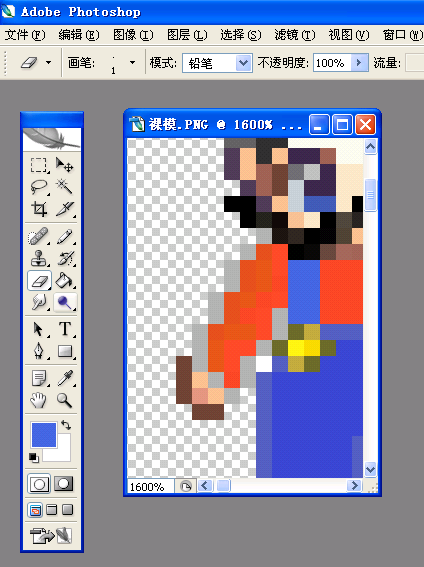Viewport: 424px width, 567px height.
Task: Select the Zoom magnifier tool
Action: [x=64, y=400]
